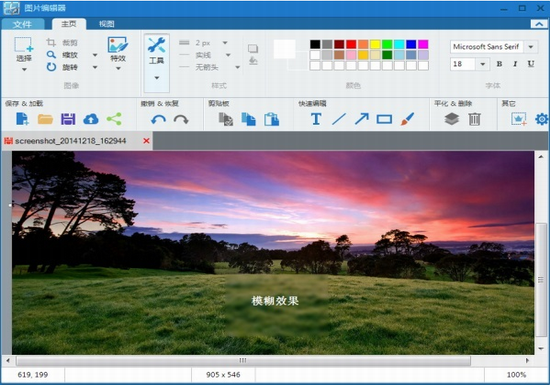Delete using the trash can icon

(474, 119)
